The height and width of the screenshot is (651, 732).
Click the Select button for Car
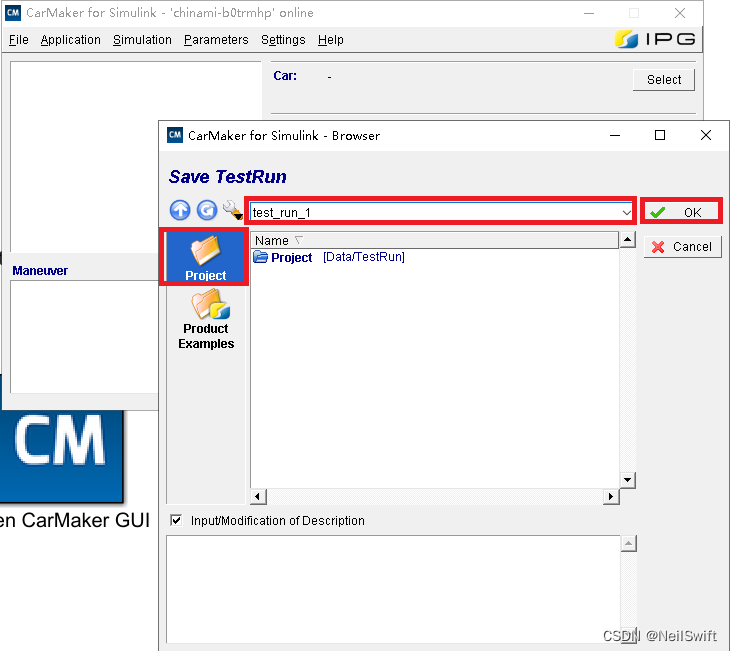click(x=663, y=79)
